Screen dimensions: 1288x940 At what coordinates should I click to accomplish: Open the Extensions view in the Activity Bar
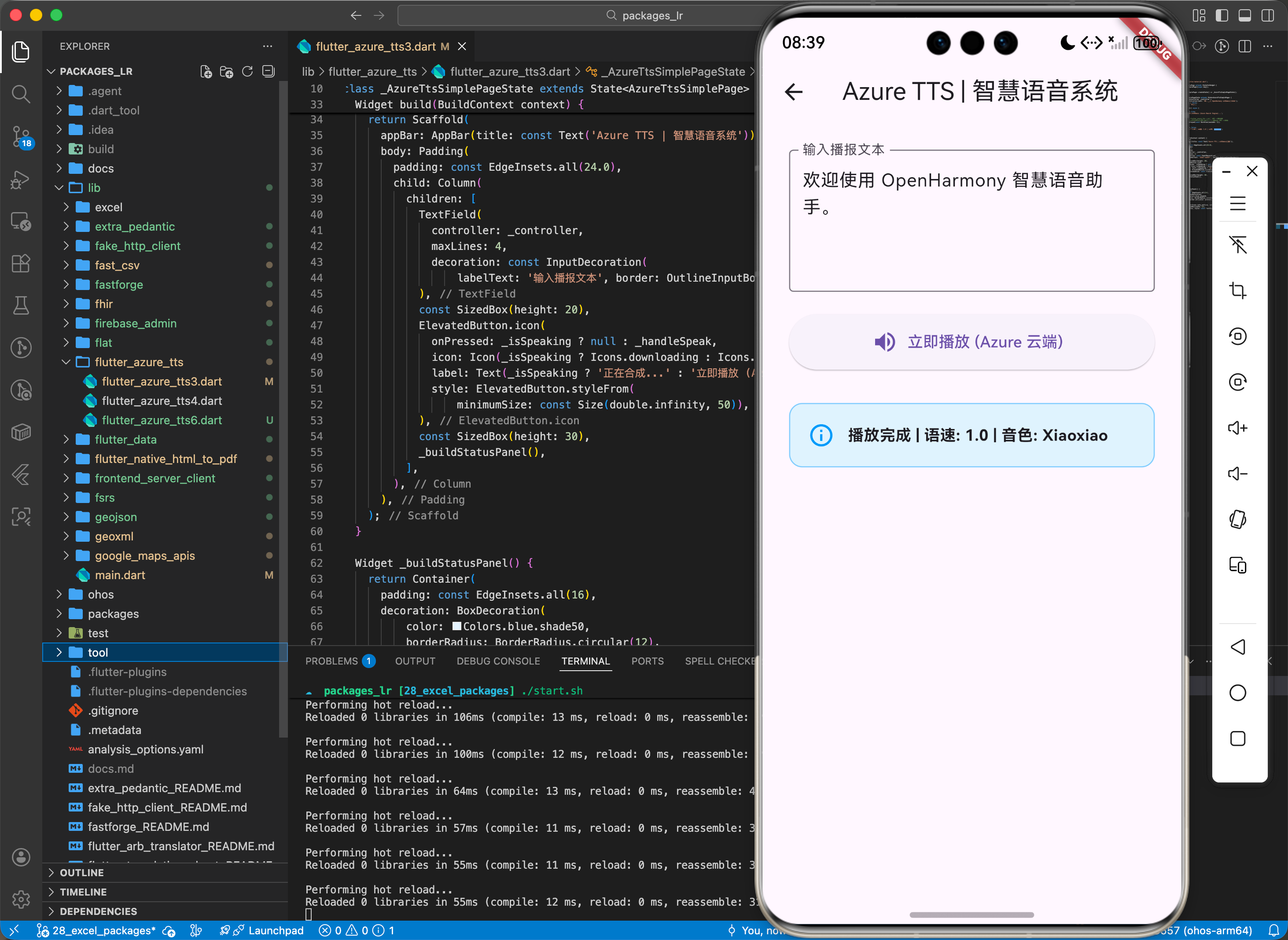click(21, 263)
